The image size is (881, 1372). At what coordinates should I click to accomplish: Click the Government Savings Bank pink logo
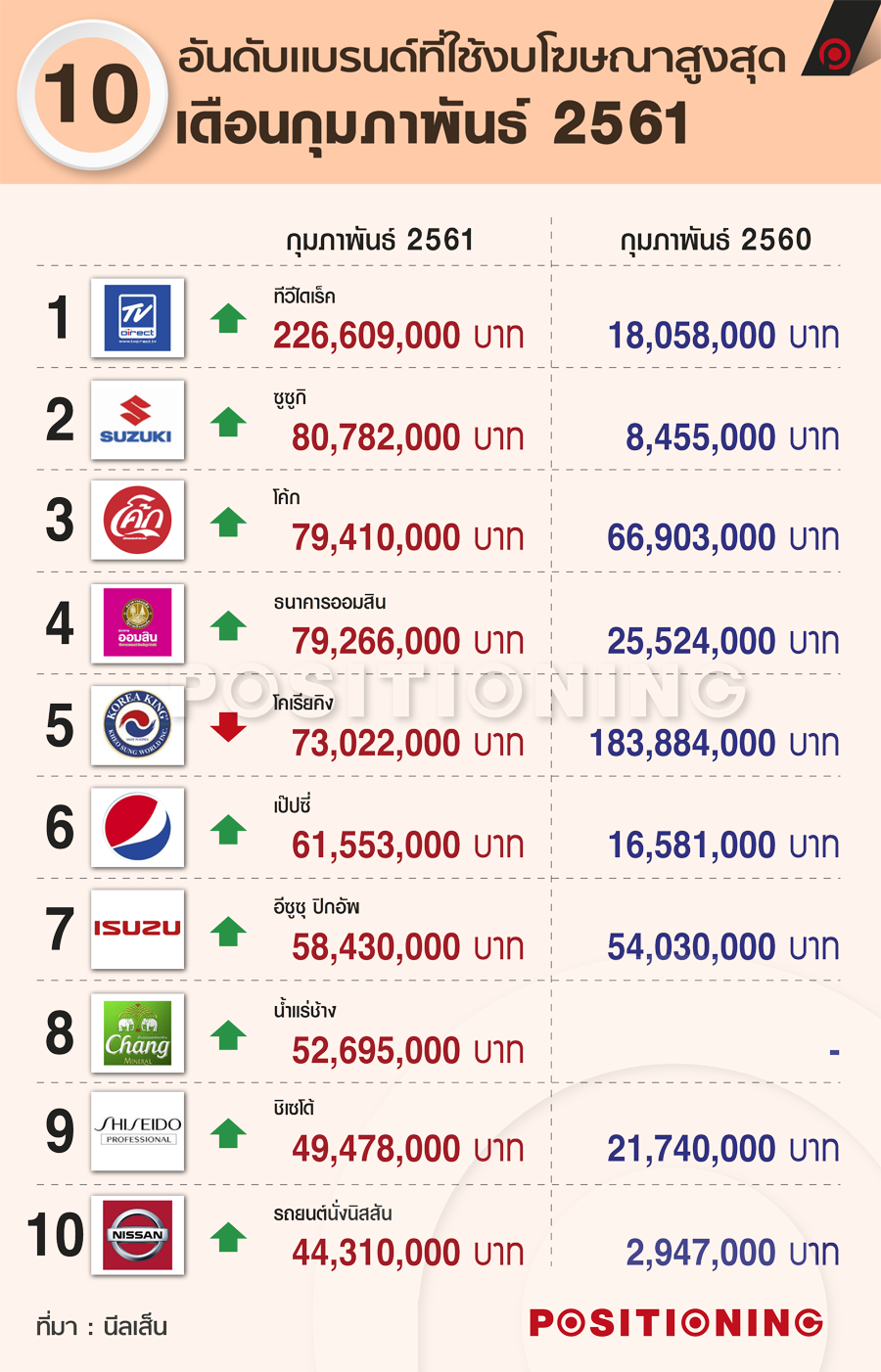point(137,623)
